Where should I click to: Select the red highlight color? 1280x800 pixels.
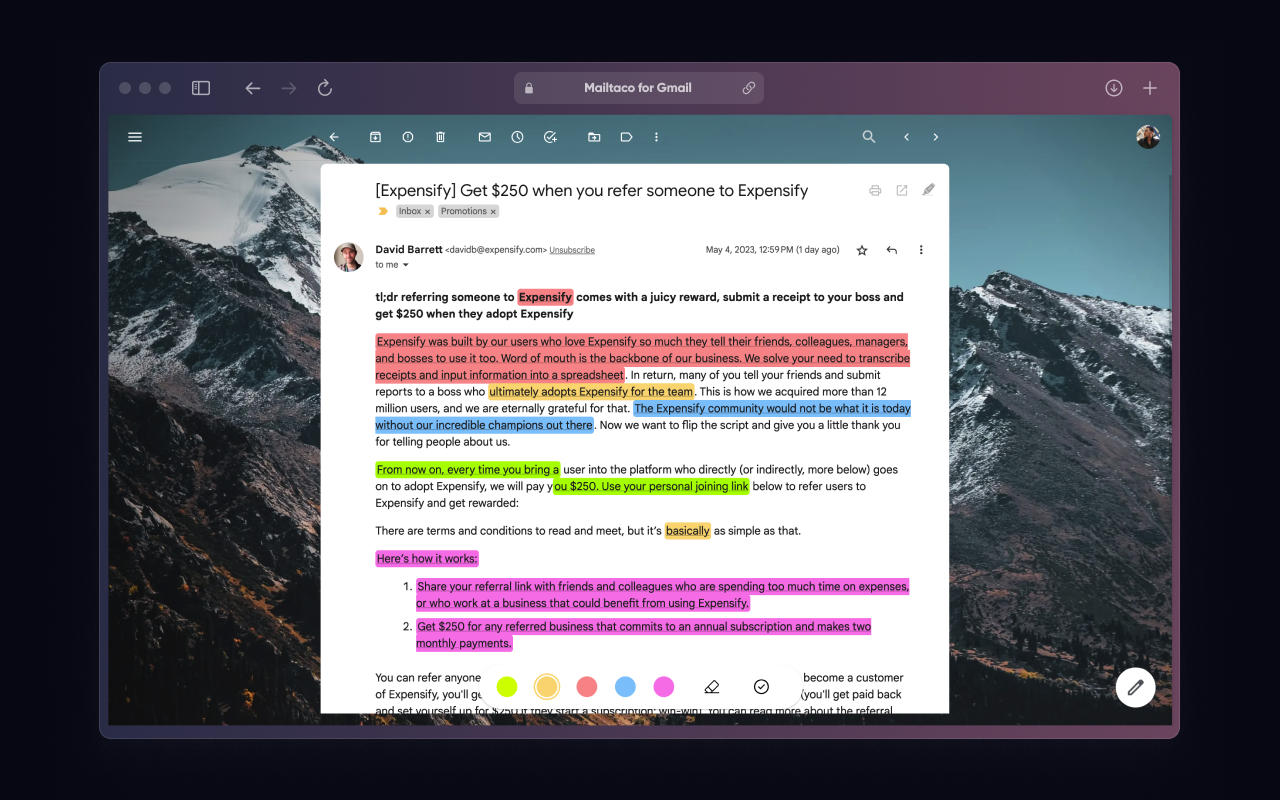click(587, 686)
